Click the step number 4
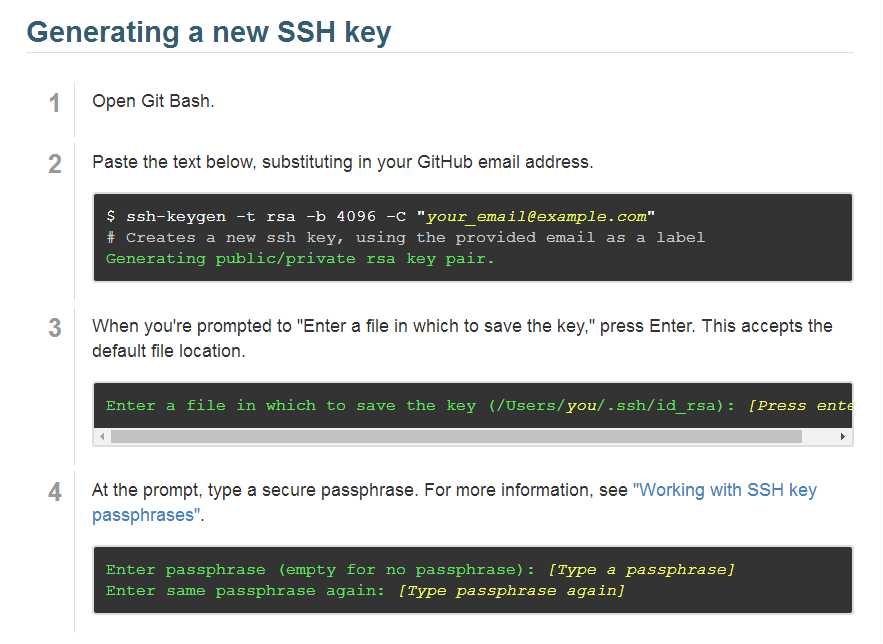Image resolution: width=883 pixels, height=644 pixels. 55,492
